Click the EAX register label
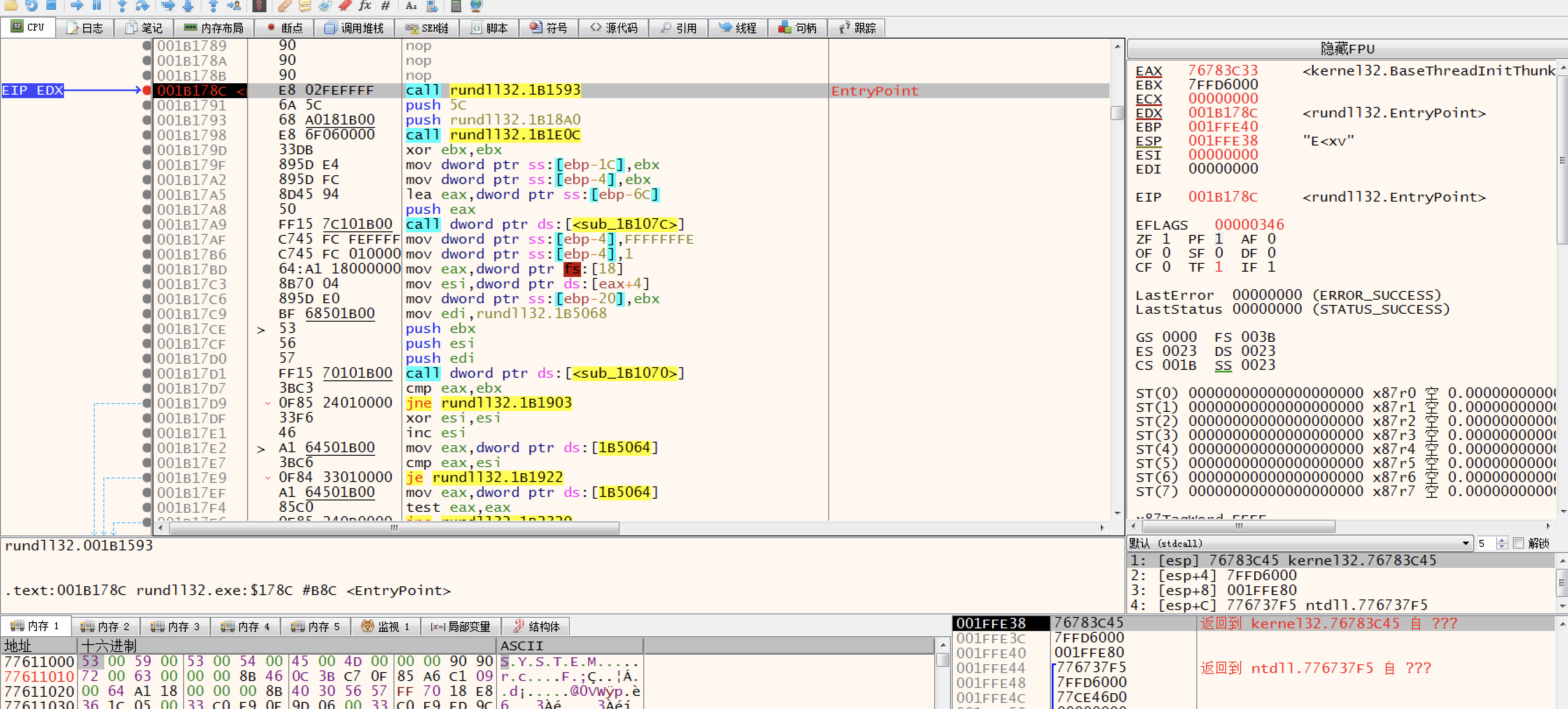Image resolution: width=1568 pixels, height=709 pixels. 1148,71
